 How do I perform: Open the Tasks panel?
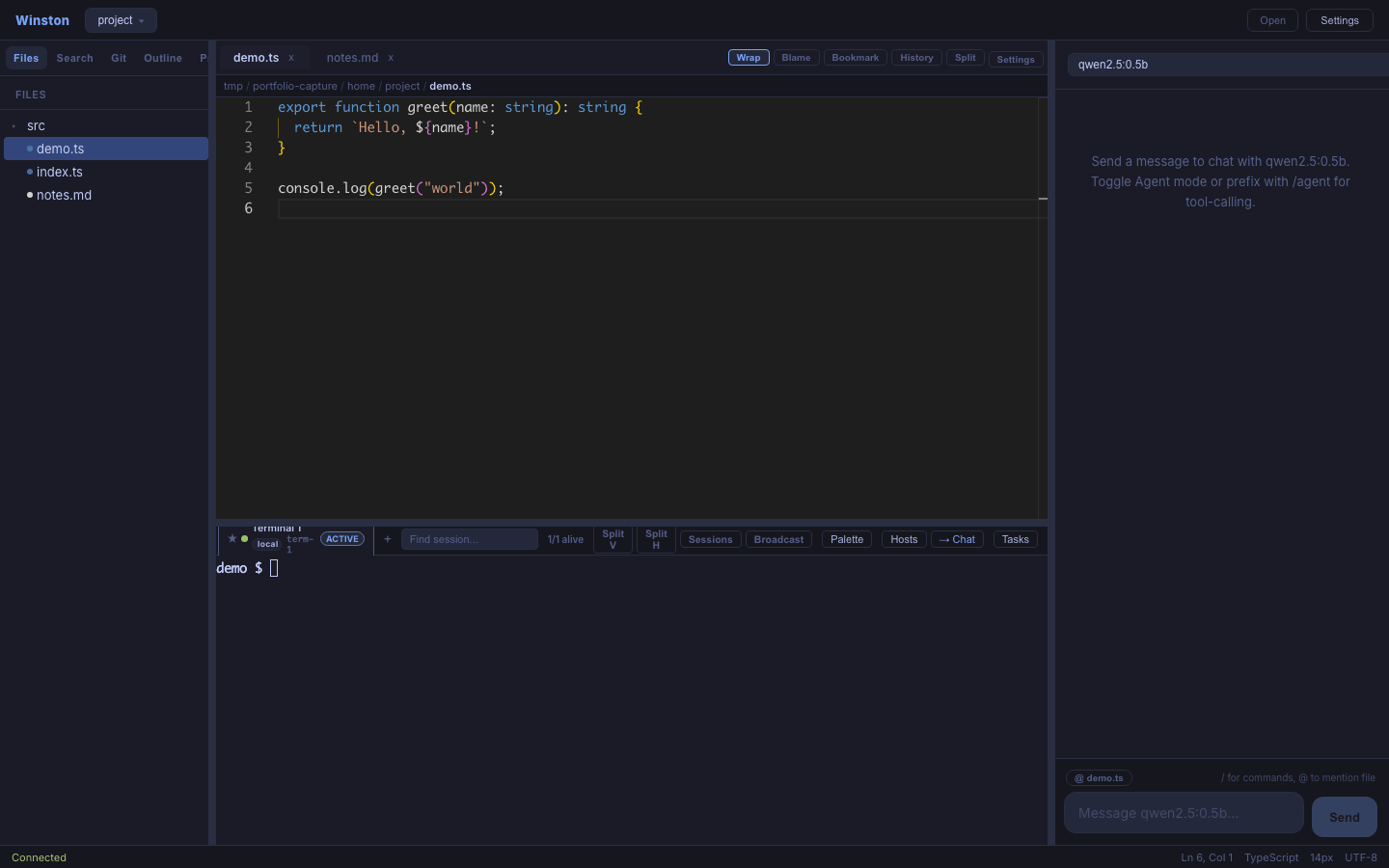1016,539
